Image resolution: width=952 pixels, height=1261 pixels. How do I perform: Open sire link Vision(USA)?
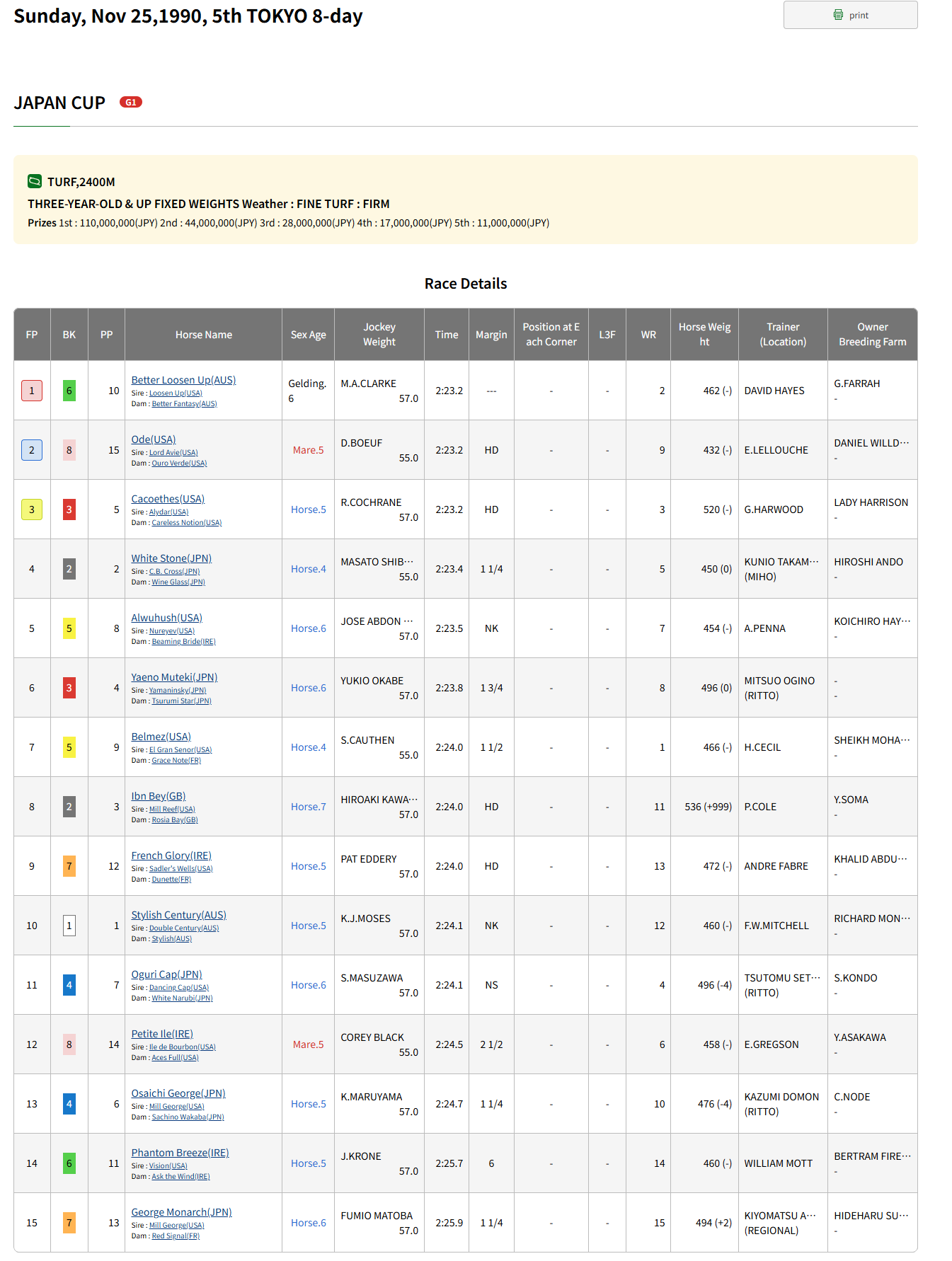click(x=168, y=1166)
